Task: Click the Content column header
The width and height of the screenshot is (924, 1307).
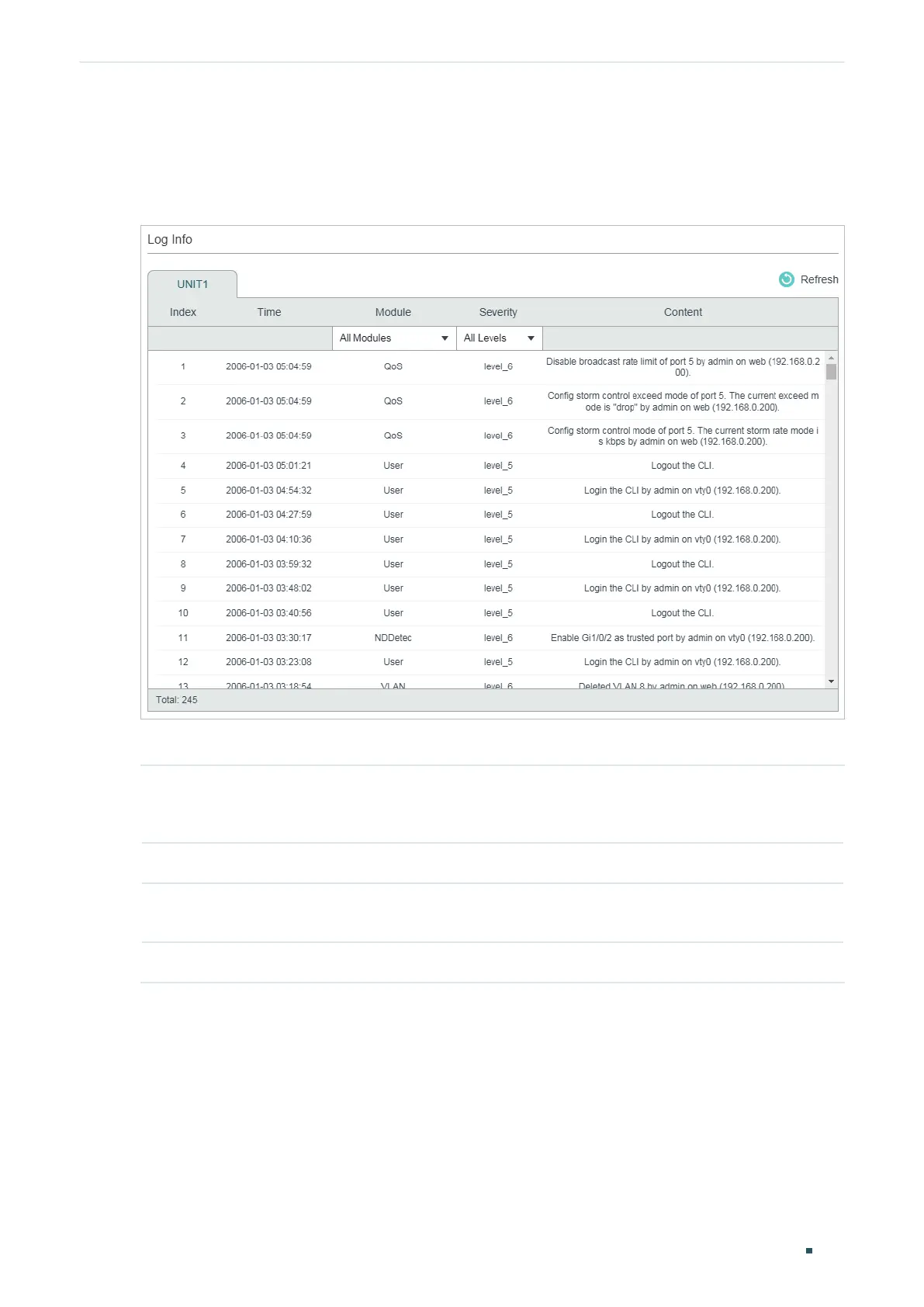Action: pos(683,312)
